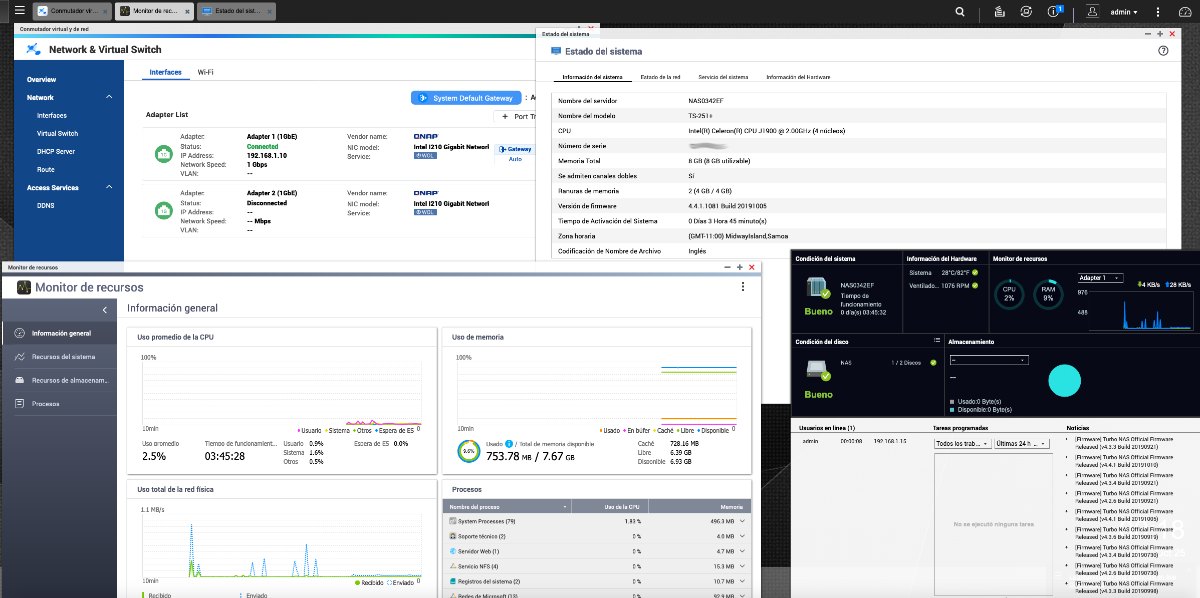This screenshot has height=598, width=1200.
Task: Click the RAM usage gauge
Action: click(x=1047, y=294)
